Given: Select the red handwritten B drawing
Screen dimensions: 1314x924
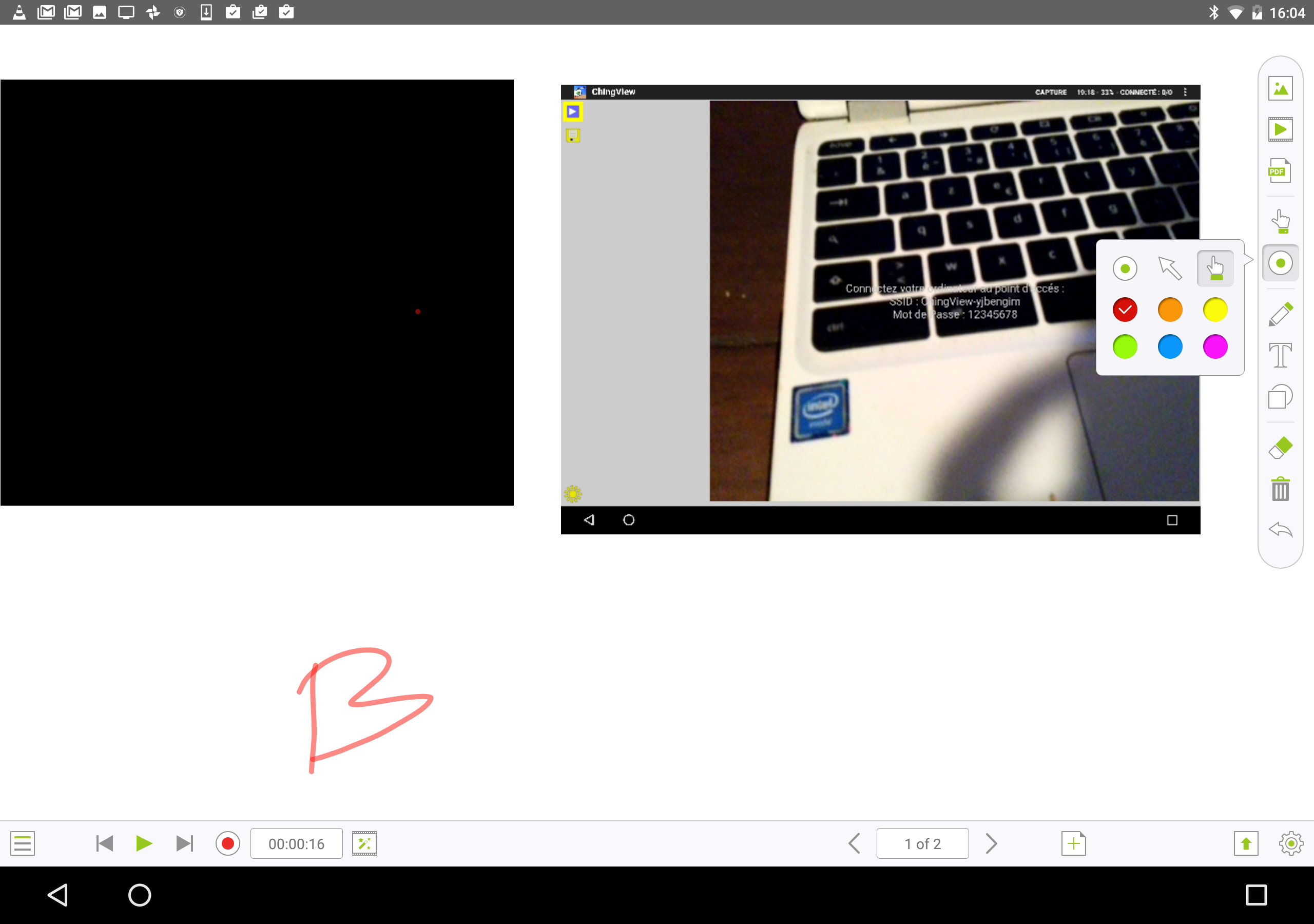Looking at the screenshot, I should pyautogui.click(x=365, y=710).
